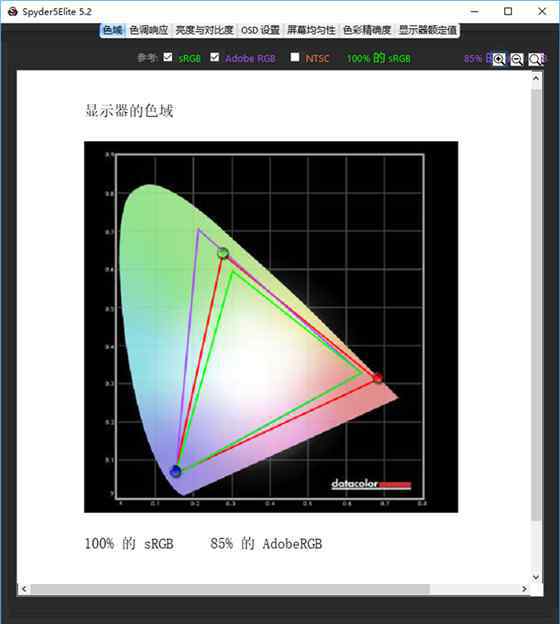Zoom out of the gamut chart
Viewport: 560px width, 624px height.
[x=517, y=59]
